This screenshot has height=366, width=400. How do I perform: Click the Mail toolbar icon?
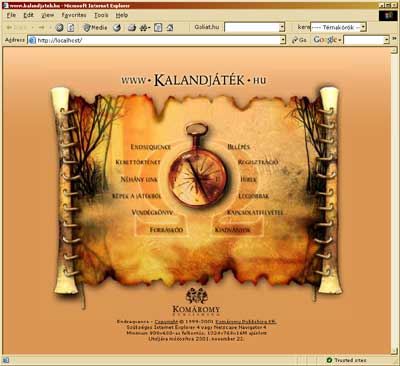pyautogui.click(x=132, y=28)
